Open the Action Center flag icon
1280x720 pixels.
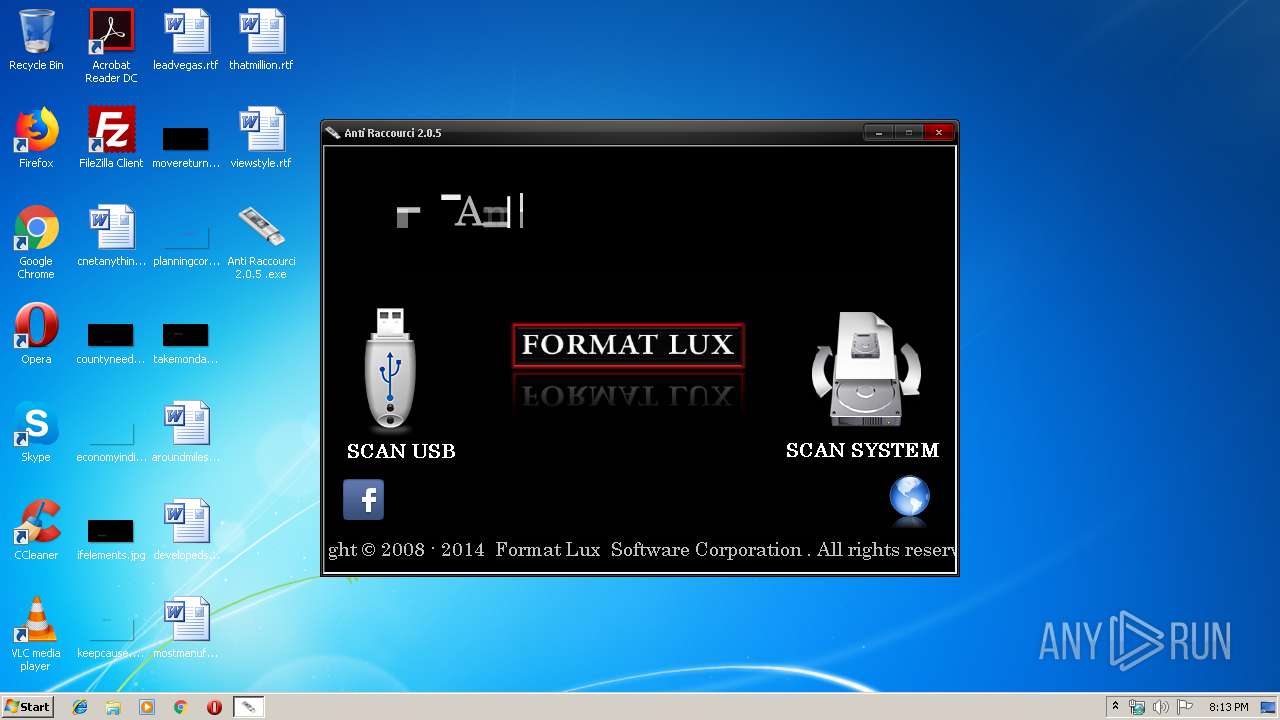1184,707
